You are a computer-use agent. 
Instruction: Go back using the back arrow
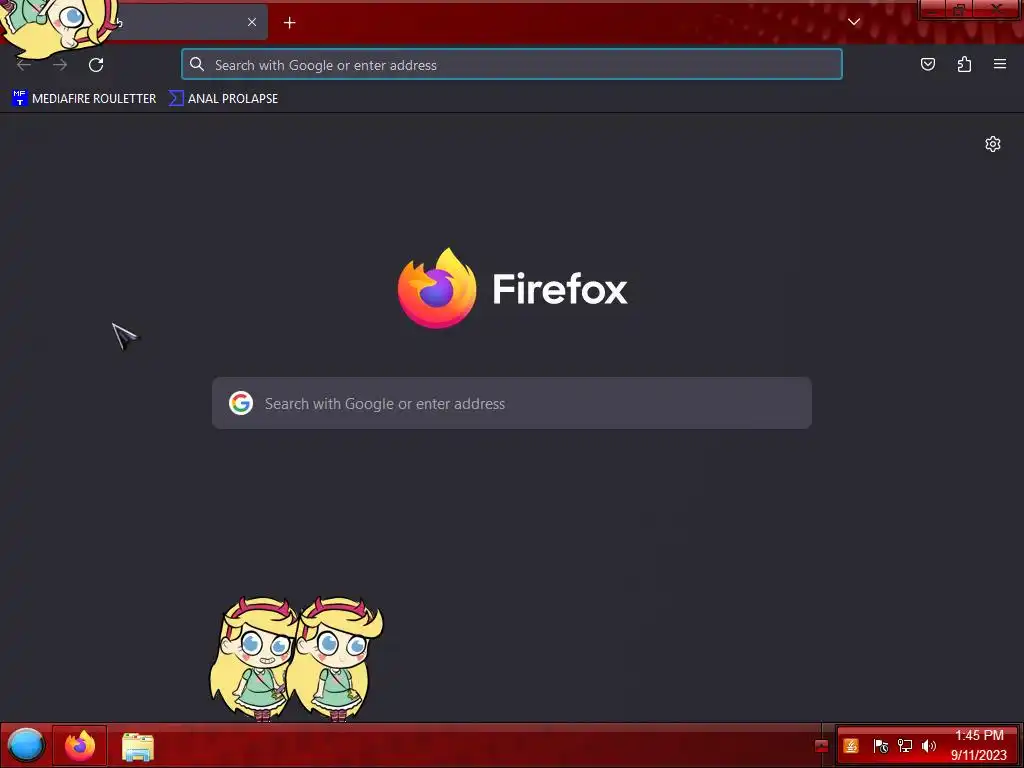click(24, 65)
